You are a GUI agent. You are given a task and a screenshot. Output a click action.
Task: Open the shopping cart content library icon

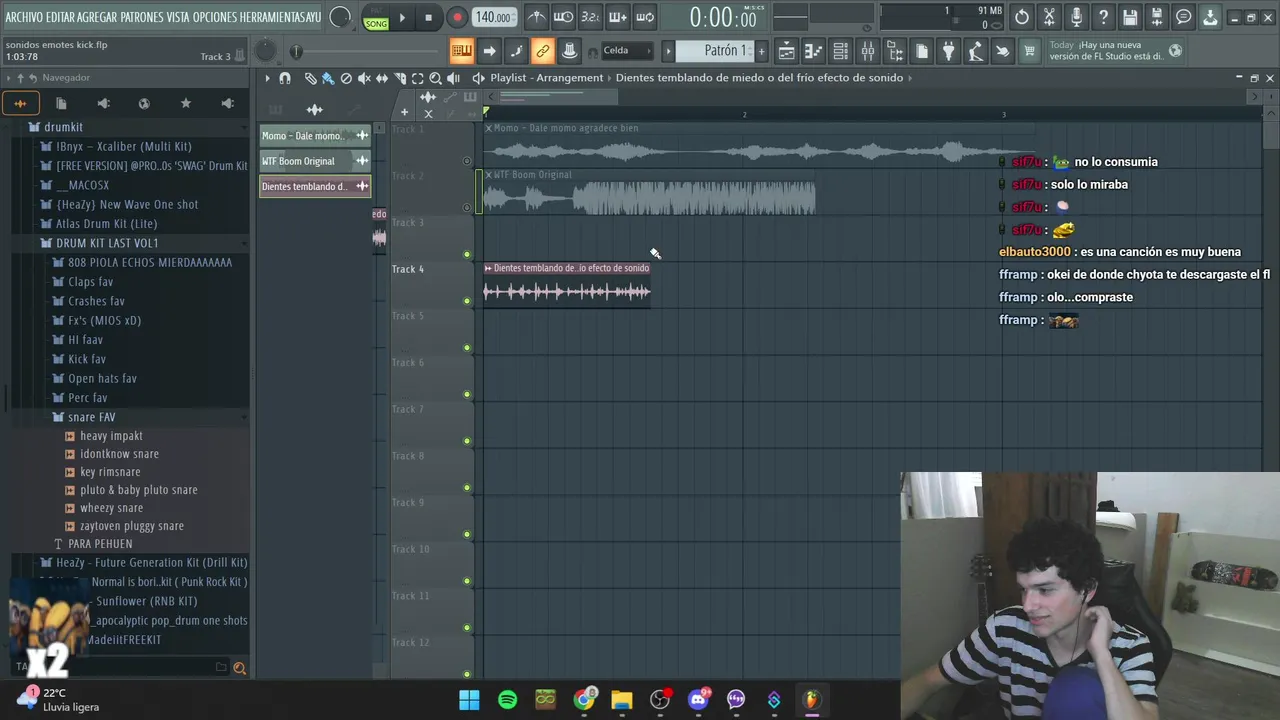point(1029,51)
